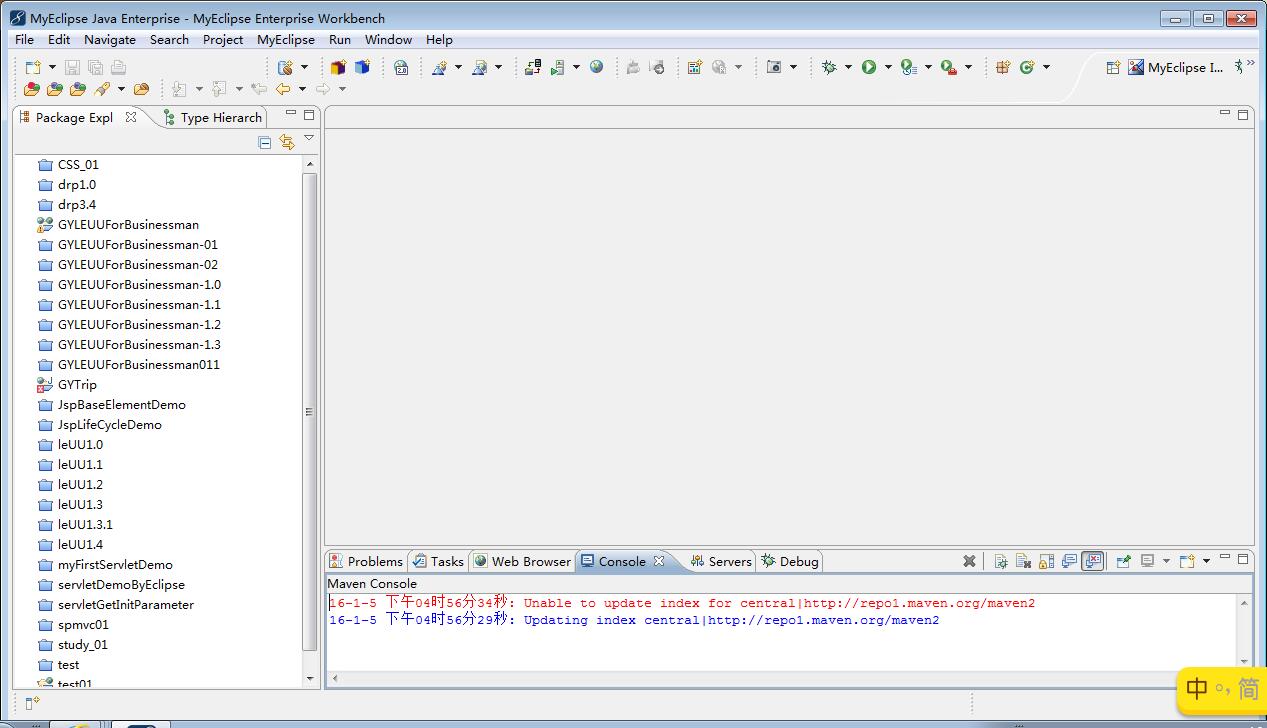Screen dimensions: 1267x728
Task: Switch to the Tasks tab
Action: 438,561
